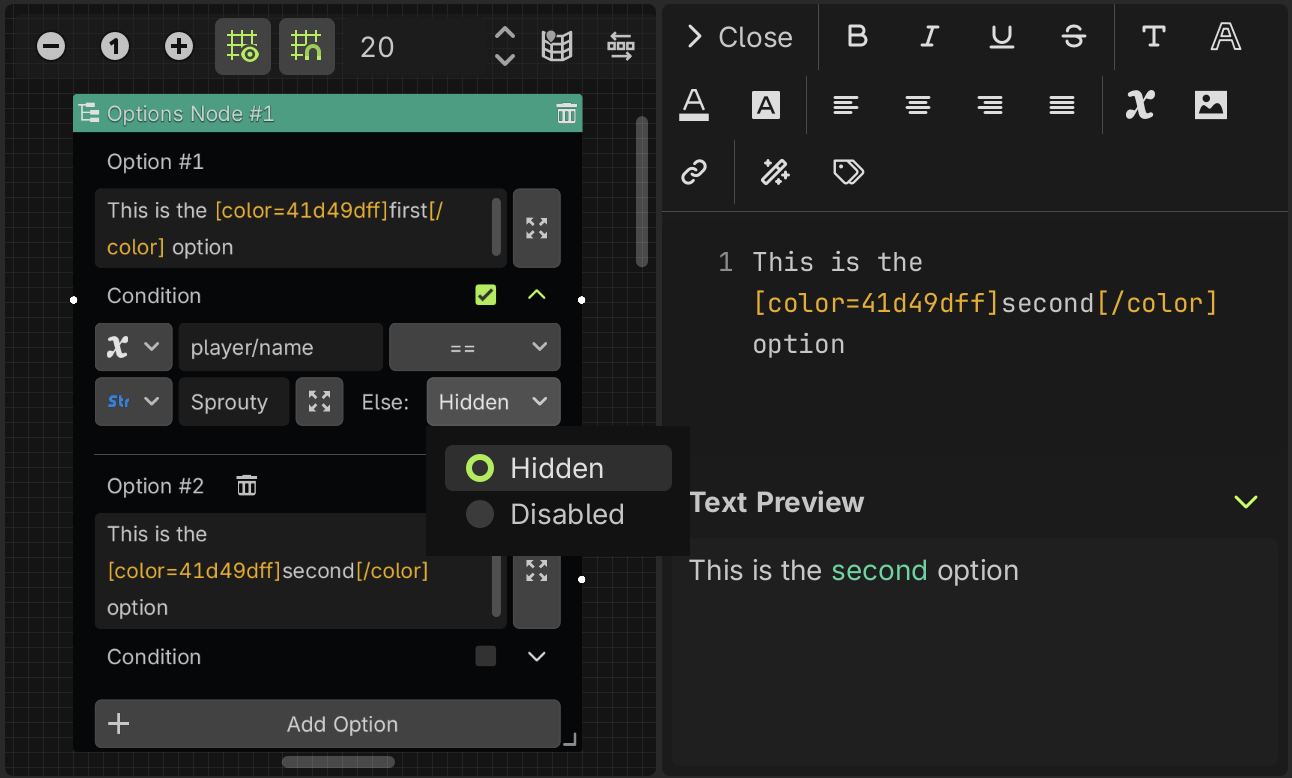
Task: Toggle grid visibility icon
Action: click(243, 47)
